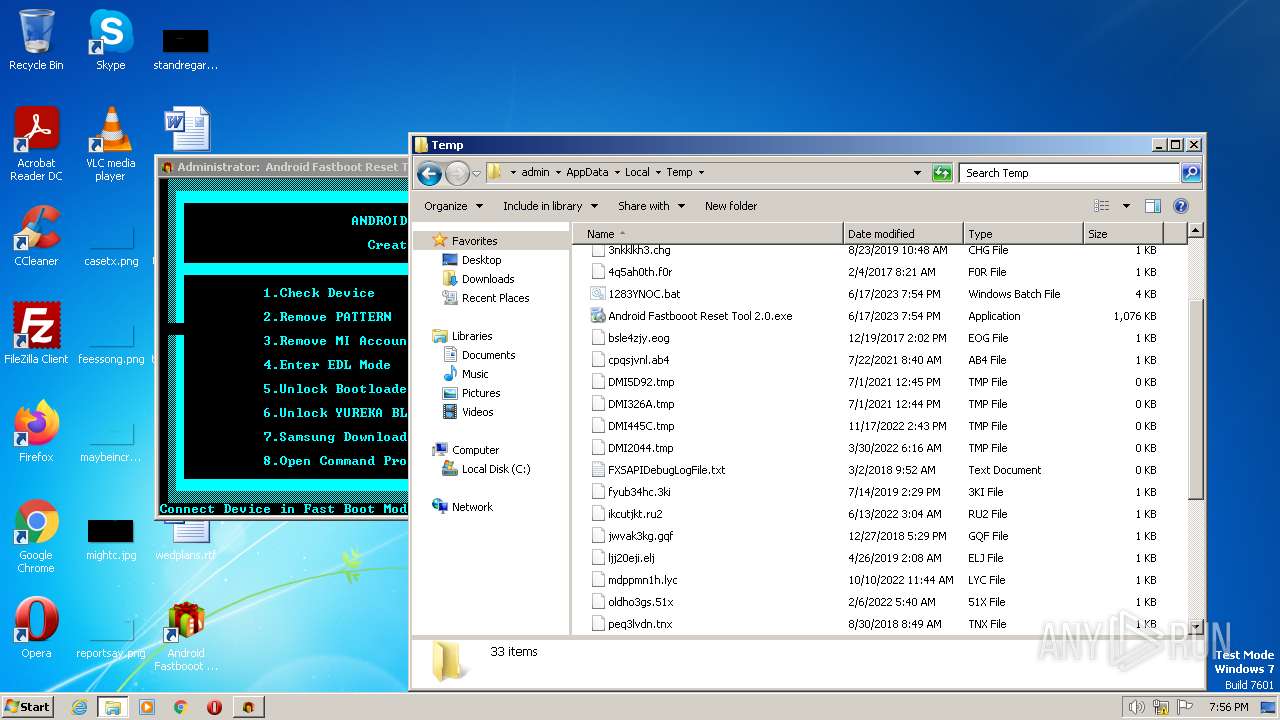Open address bar history dropdown arrow
Image resolution: width=1280 pixels, height=720 pixels.
coord(917,173)
